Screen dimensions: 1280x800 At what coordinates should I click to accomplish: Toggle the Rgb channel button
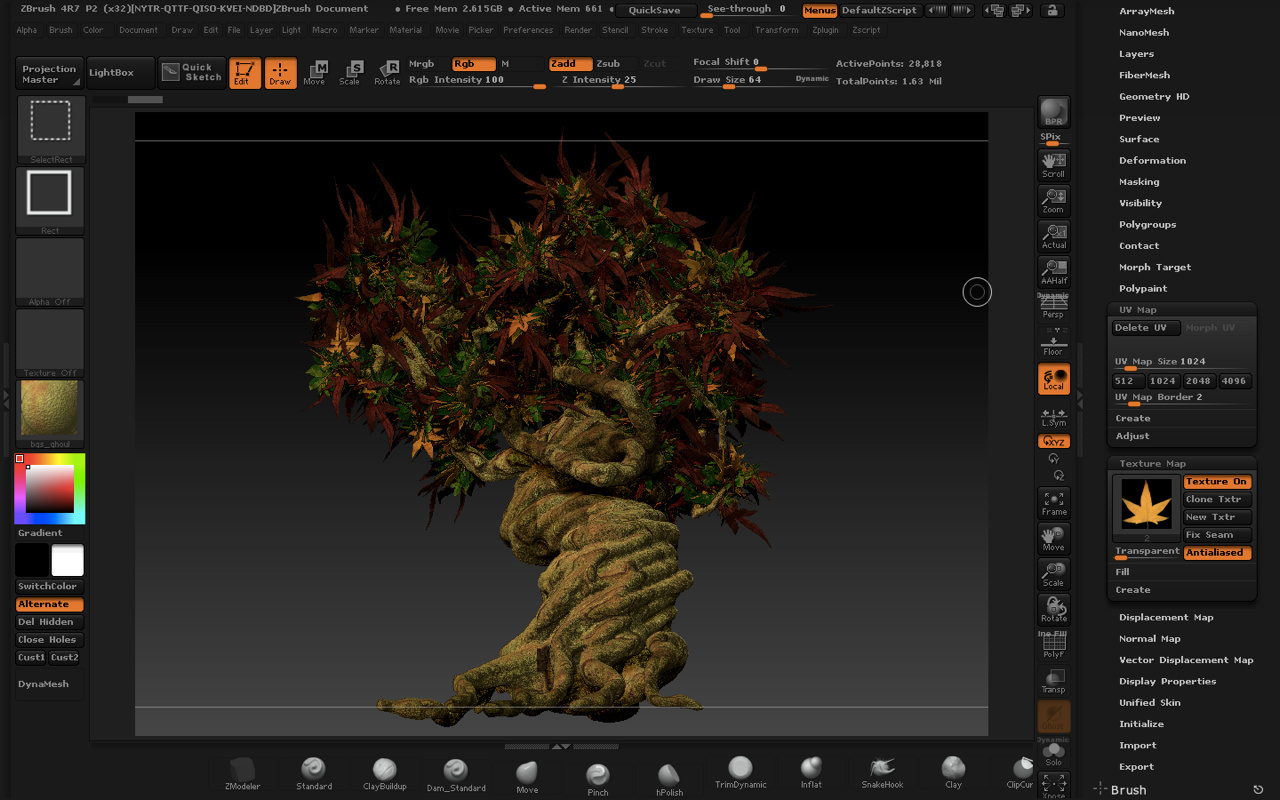coord(473,63)
